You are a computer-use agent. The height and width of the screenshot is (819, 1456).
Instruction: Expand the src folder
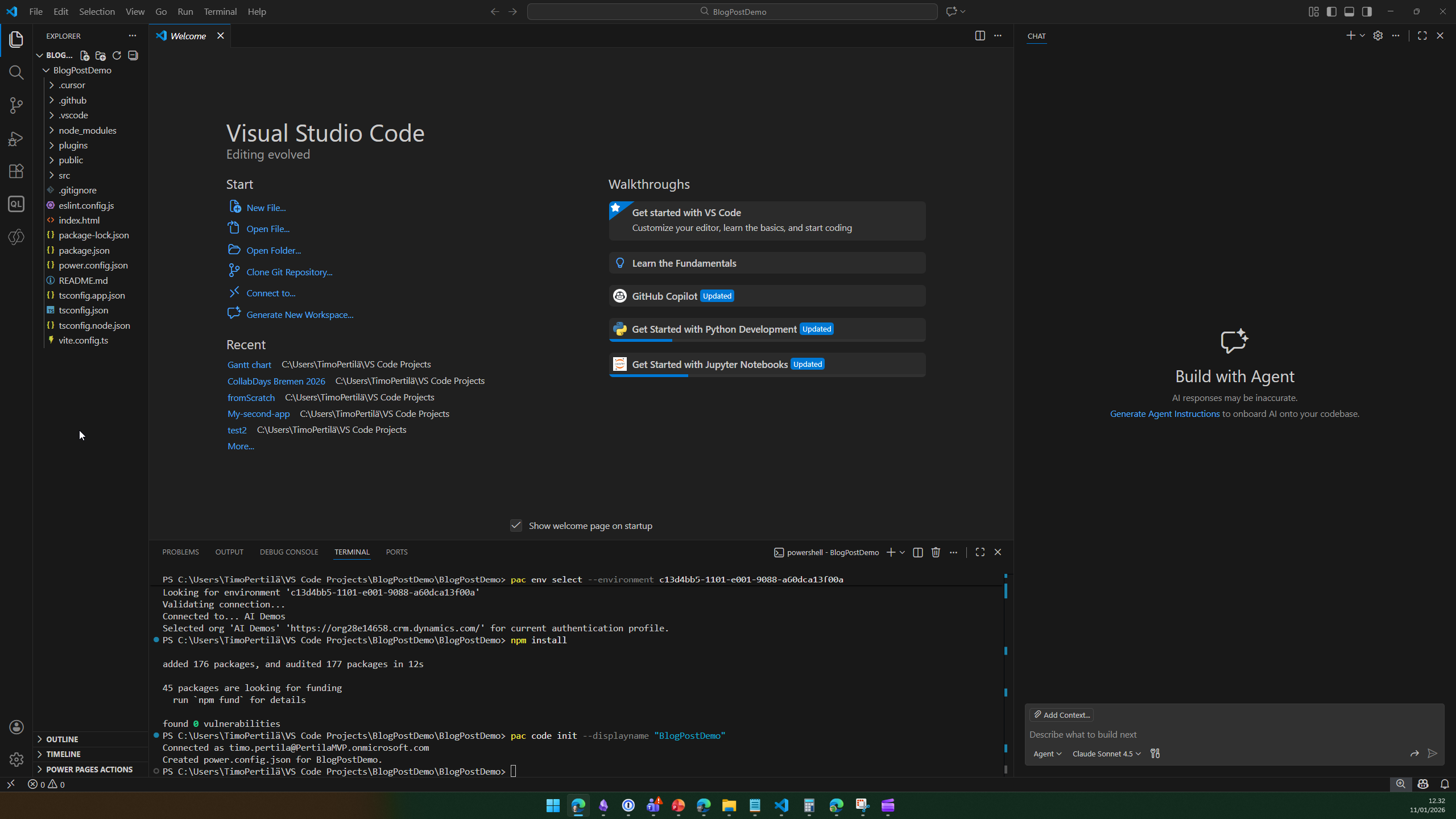64,175
